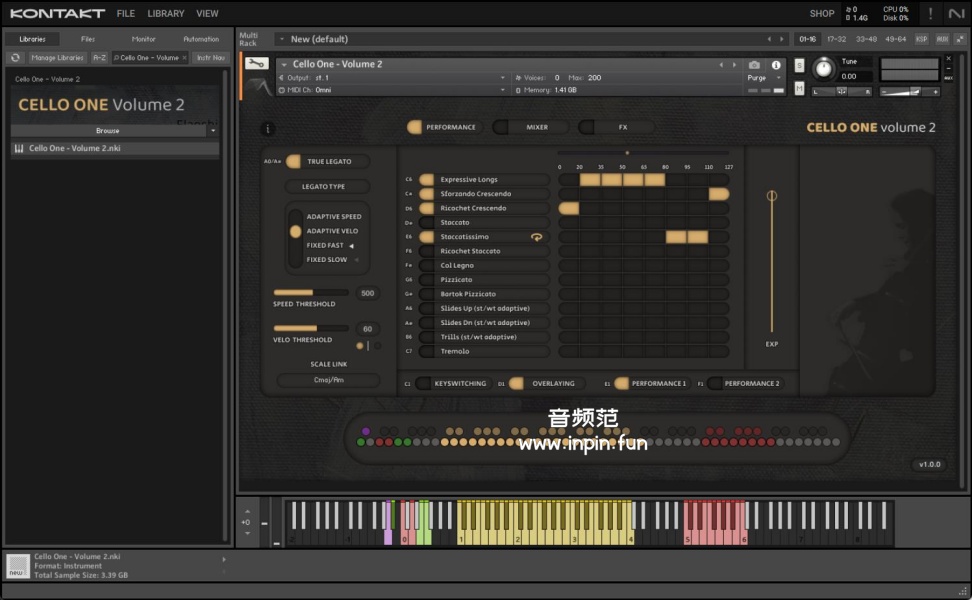This screenshot has height=600, width=972.
Task: Toggle the True Legato switch
Action: pyautogui.click(x=294, y=161)
